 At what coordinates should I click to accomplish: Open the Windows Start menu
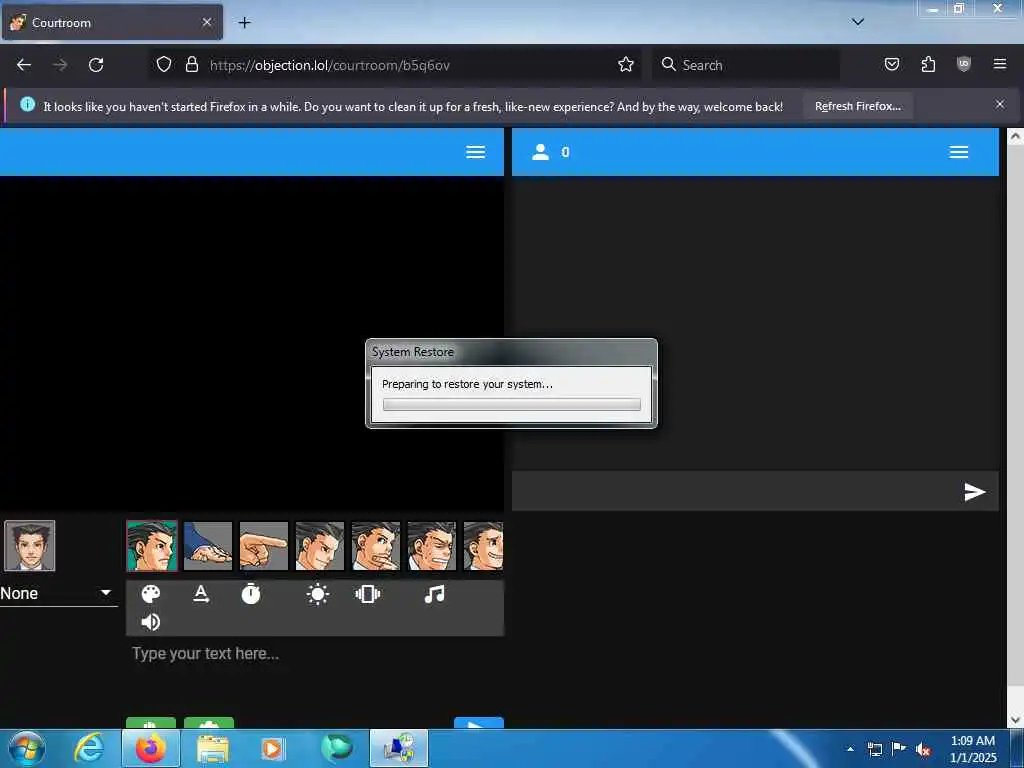pyautogui.click(x=27, y=748)
